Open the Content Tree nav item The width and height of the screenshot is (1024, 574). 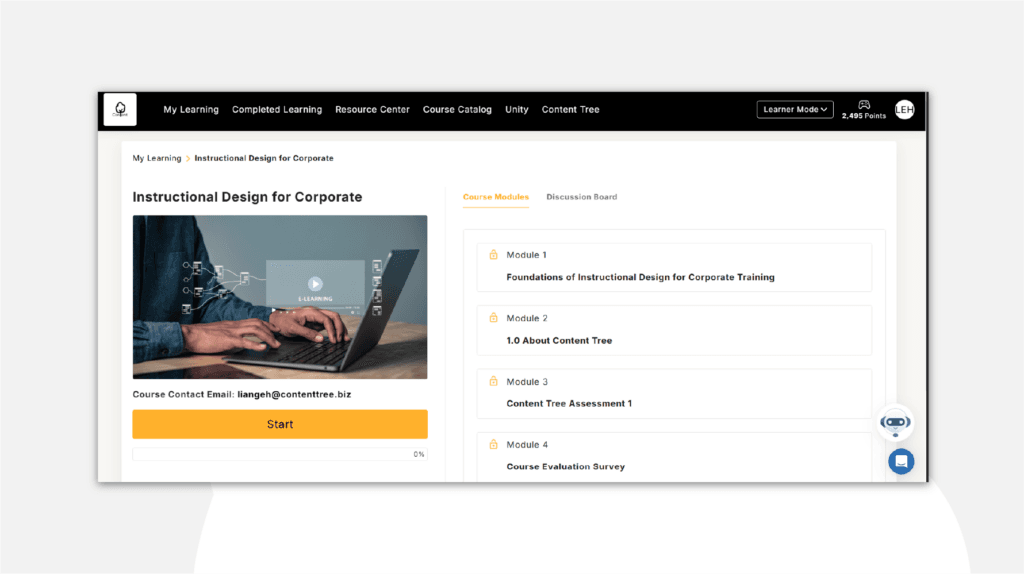(x=570, y=110)
